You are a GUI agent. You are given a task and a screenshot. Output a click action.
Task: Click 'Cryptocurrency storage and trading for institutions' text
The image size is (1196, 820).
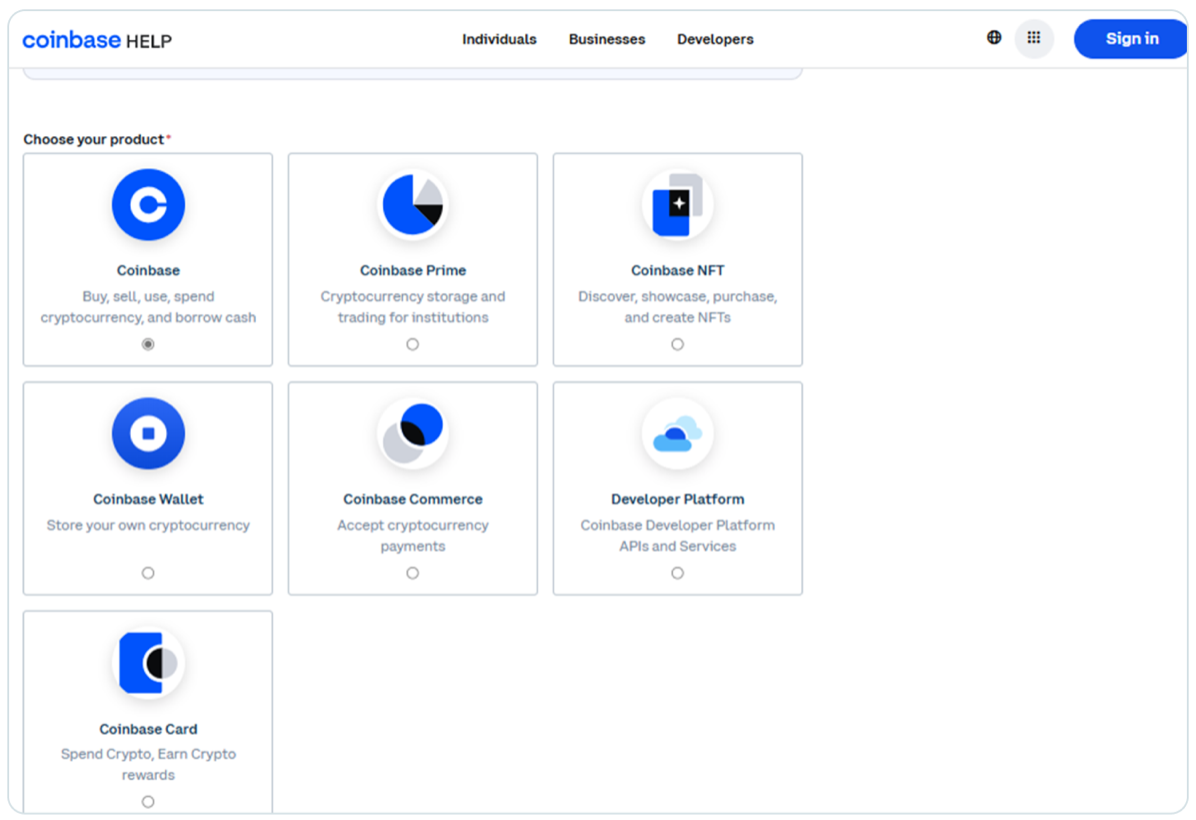tap(413, 307)
